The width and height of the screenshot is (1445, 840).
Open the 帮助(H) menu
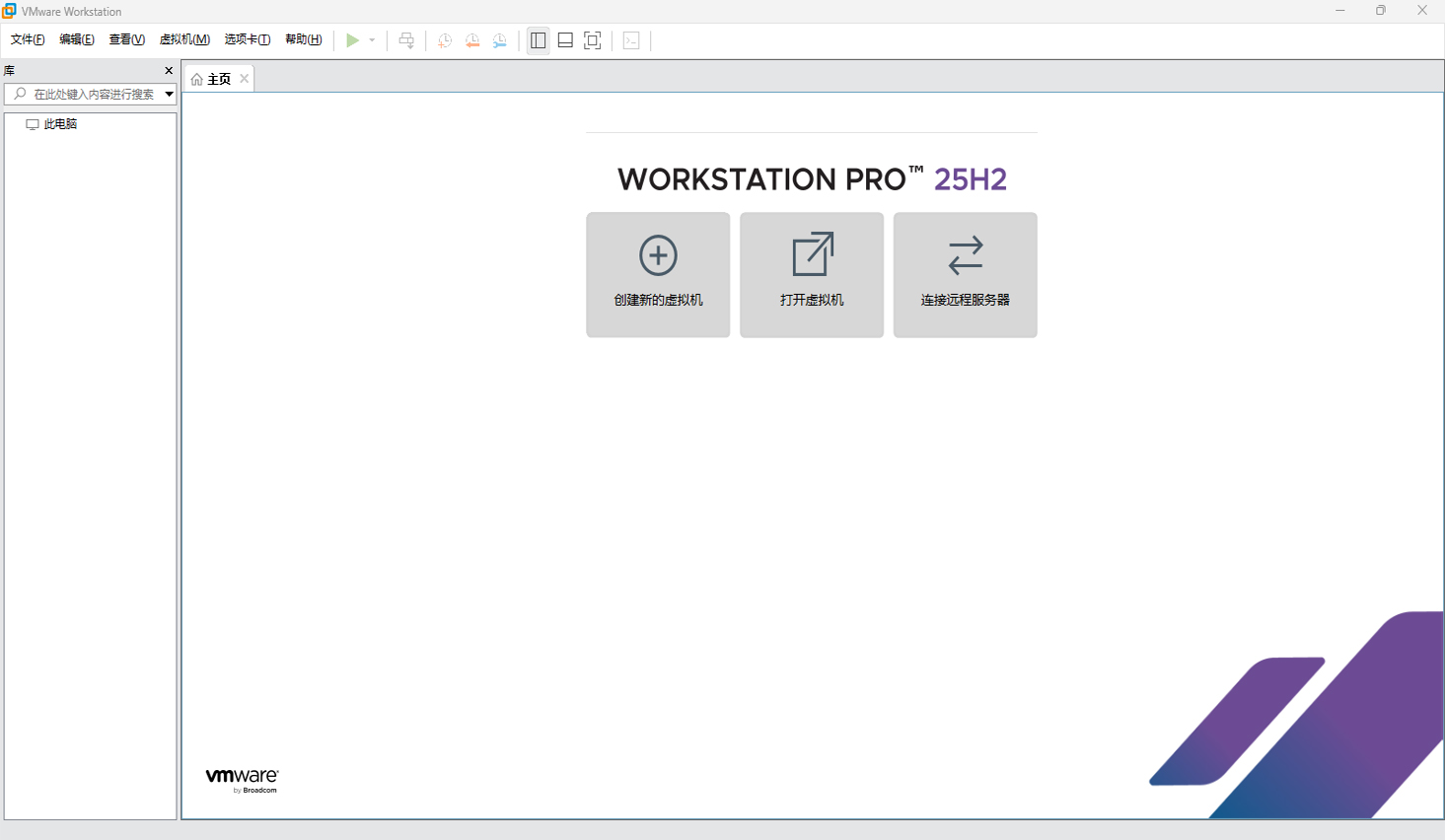click(304, 39)
